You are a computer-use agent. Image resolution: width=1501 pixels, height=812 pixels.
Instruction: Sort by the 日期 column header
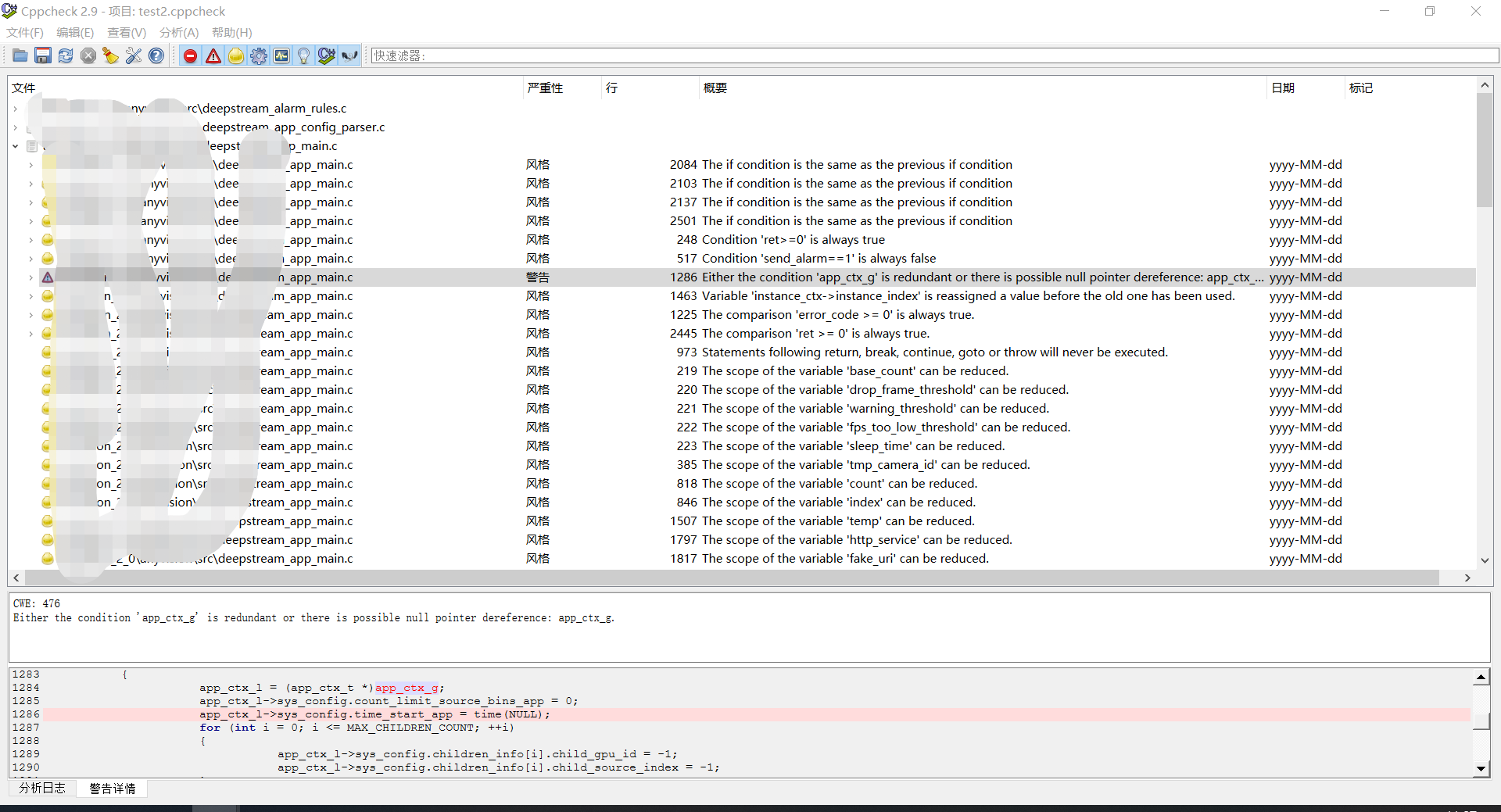(1306, 88)
